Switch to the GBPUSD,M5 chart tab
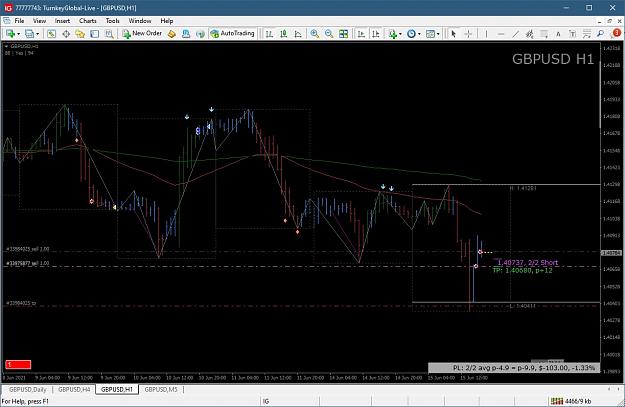This screenshot has width=625, height=407. 161,389
